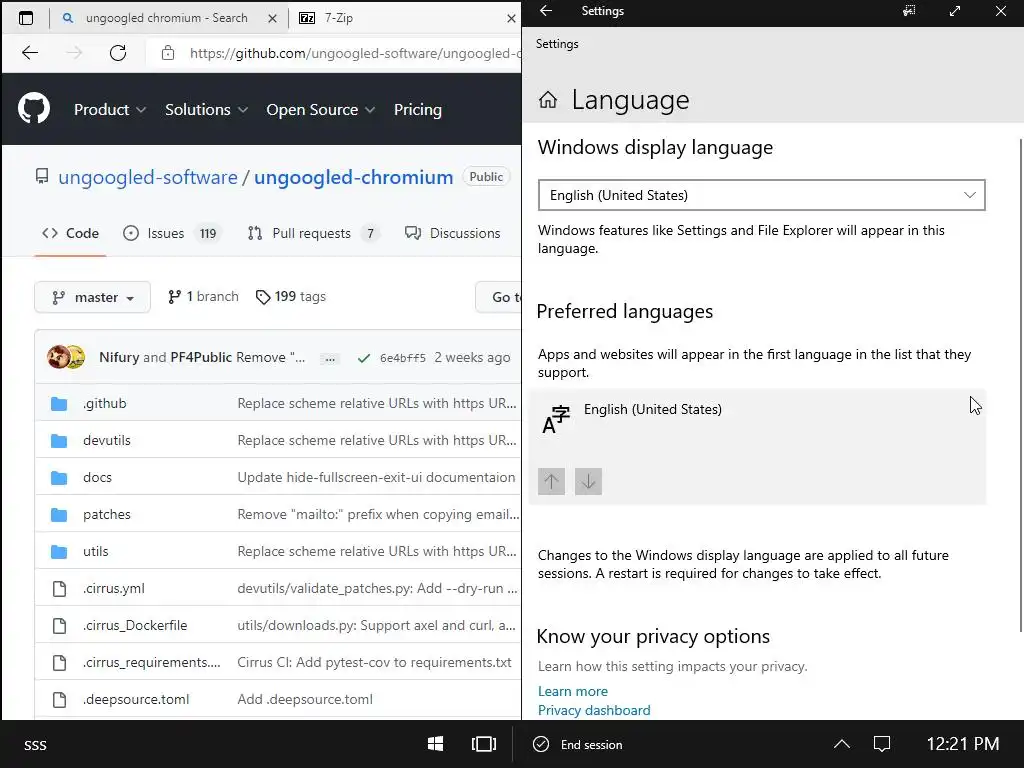This screenshot has width=1024, height=768.
Task: Open the Windows Start menu
Action: point(436,744)
